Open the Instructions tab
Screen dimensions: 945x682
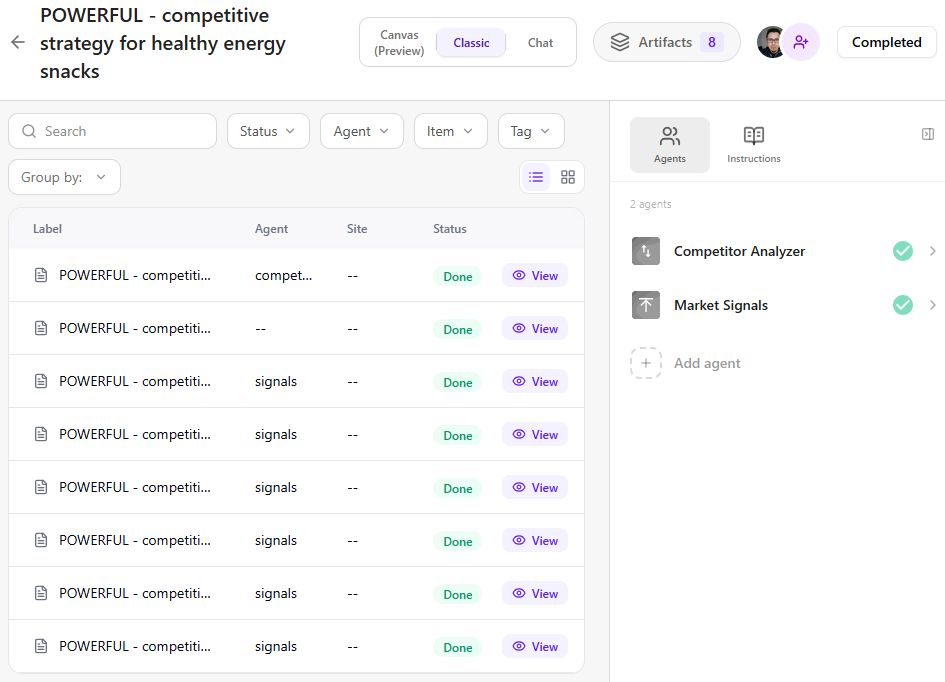point(754,144)
